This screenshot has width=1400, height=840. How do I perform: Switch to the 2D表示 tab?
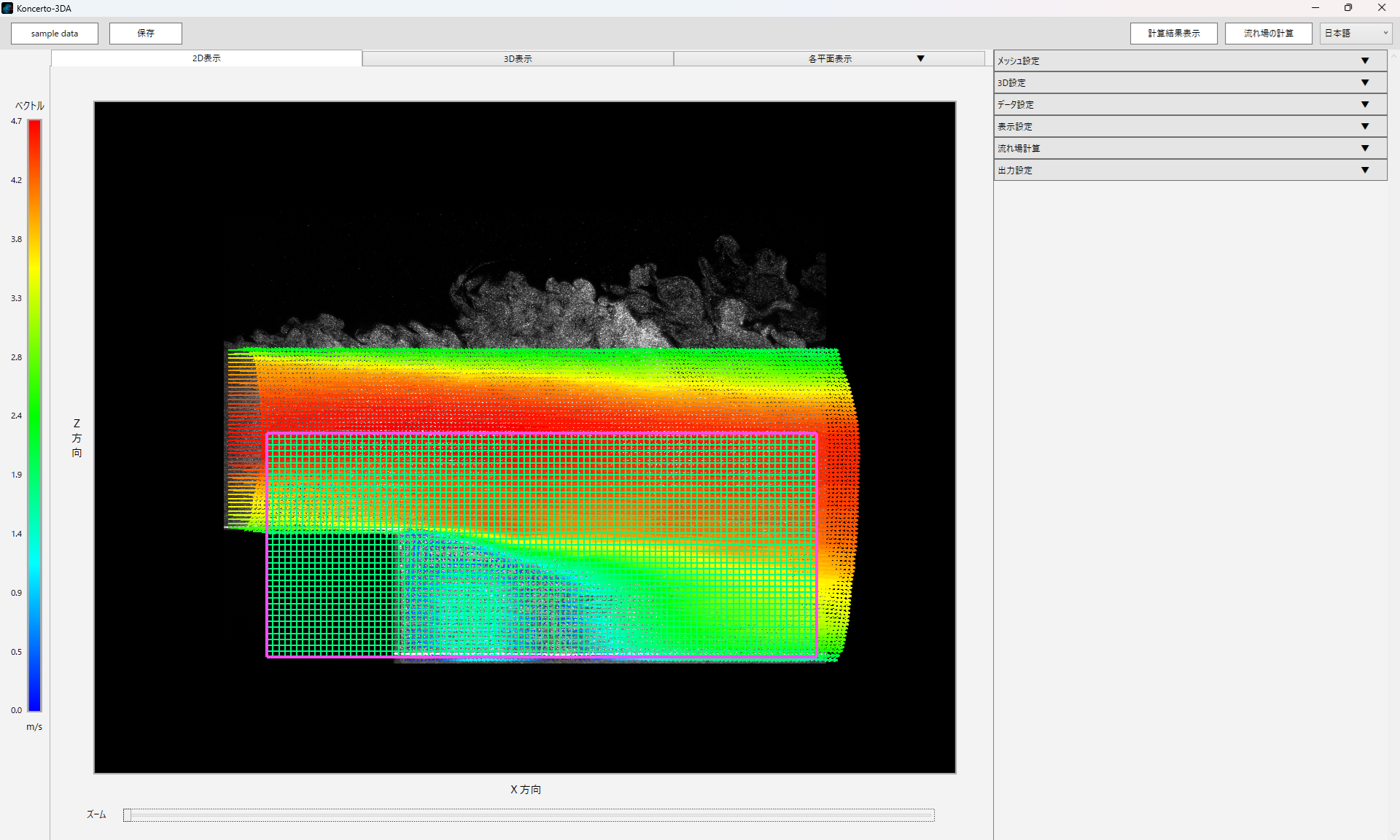click(206, 58)
